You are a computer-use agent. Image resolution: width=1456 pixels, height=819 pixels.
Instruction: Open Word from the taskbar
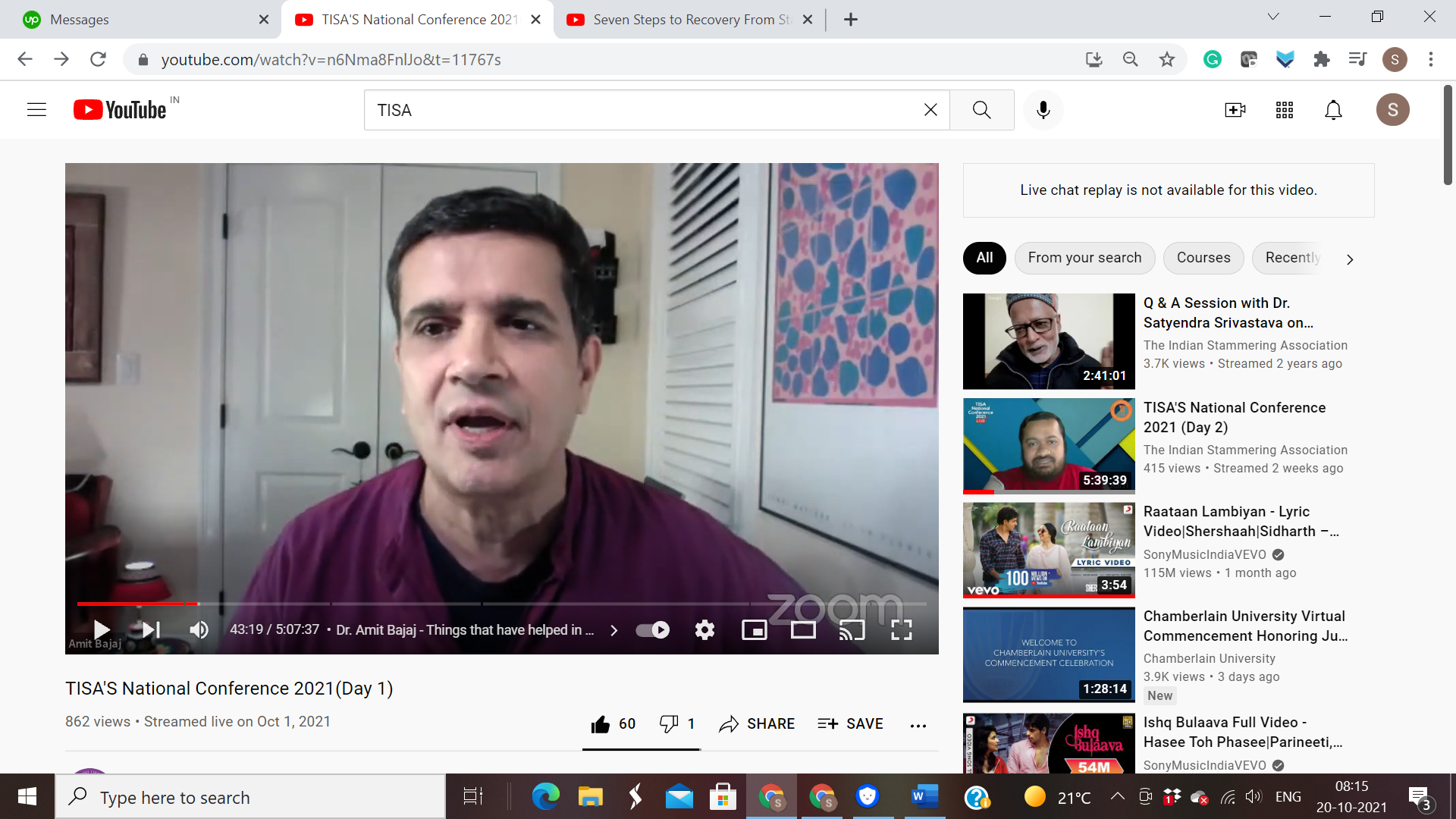(924, 796)
